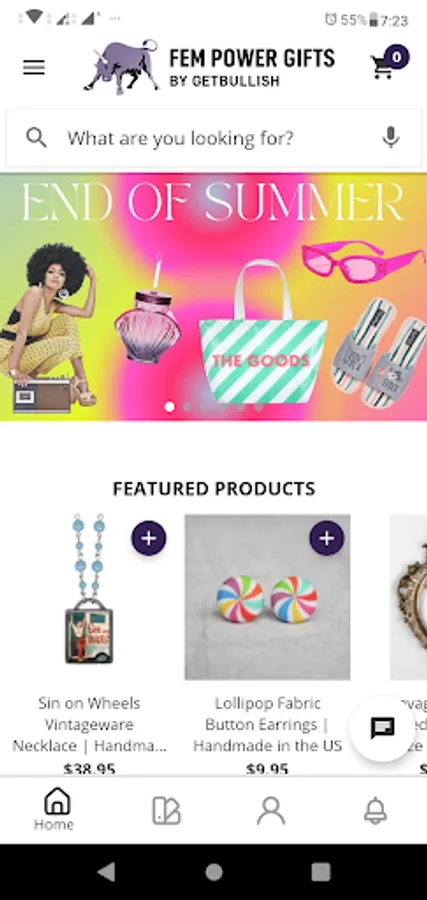Open the Lollipop Fabric Button Earrings image
The height and width of the screenshot is (900, 427).
[267, 597]
